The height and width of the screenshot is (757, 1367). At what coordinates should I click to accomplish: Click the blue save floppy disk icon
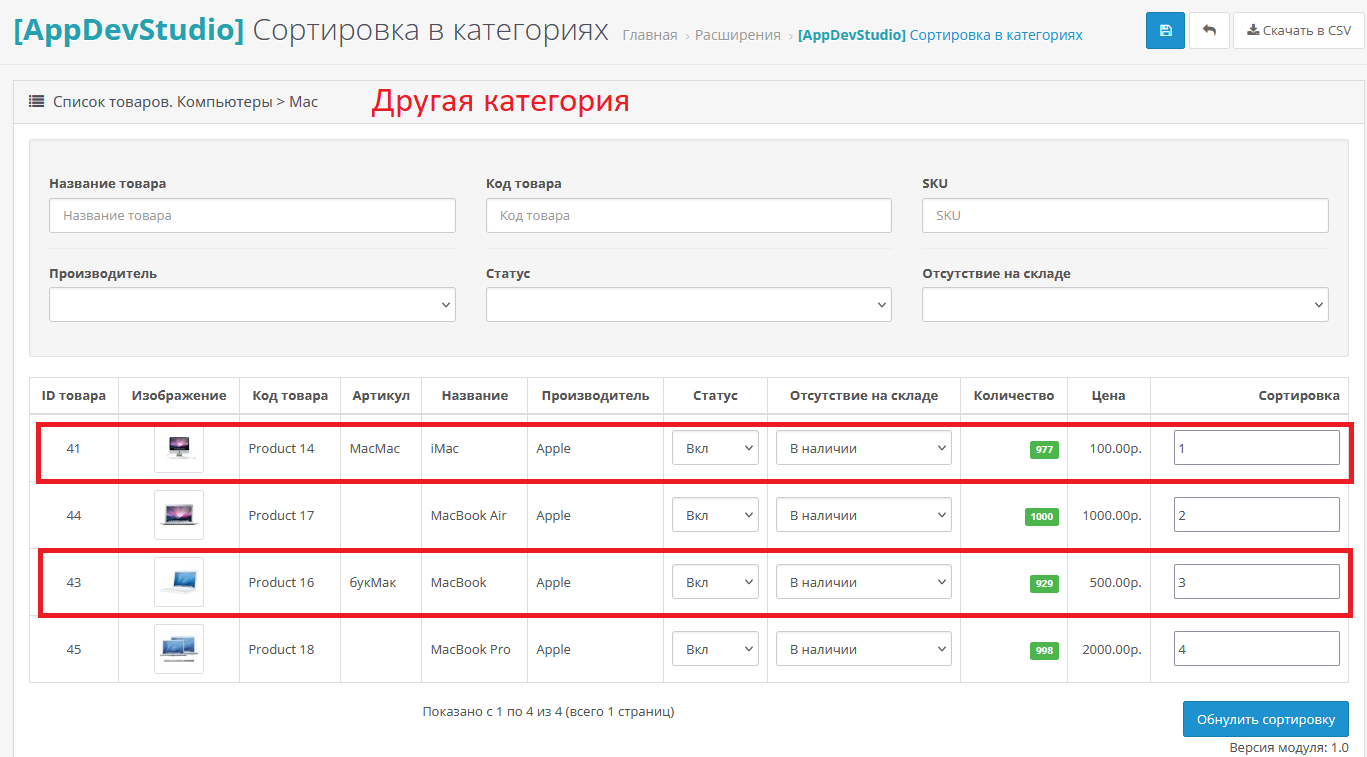coord(1165,31)
